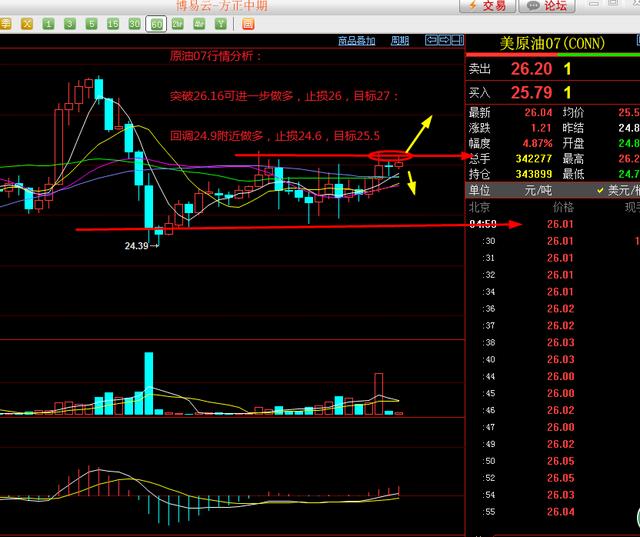Select the 元/吨 unit option
The image size is (640, 537).
[538, 190]
